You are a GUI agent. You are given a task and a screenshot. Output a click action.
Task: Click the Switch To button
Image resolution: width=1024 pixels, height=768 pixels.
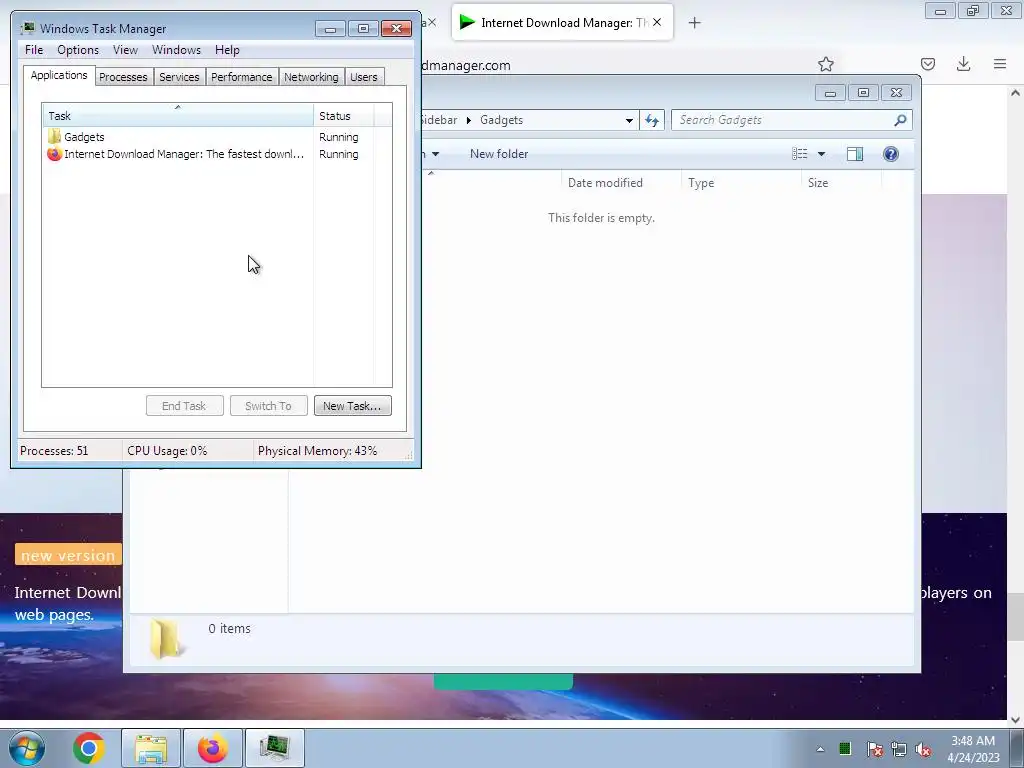pos(268,406)
